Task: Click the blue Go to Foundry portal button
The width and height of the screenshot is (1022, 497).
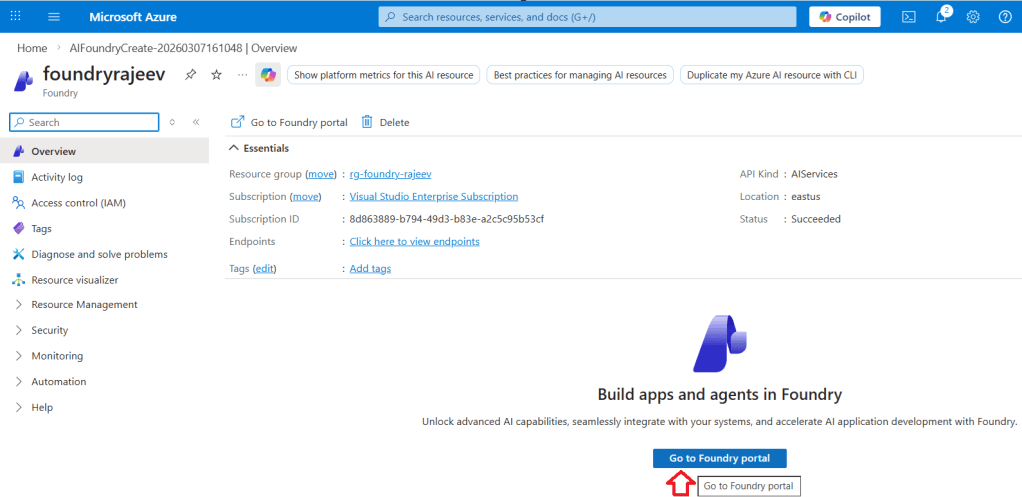Action: click(x=719, y=458)
